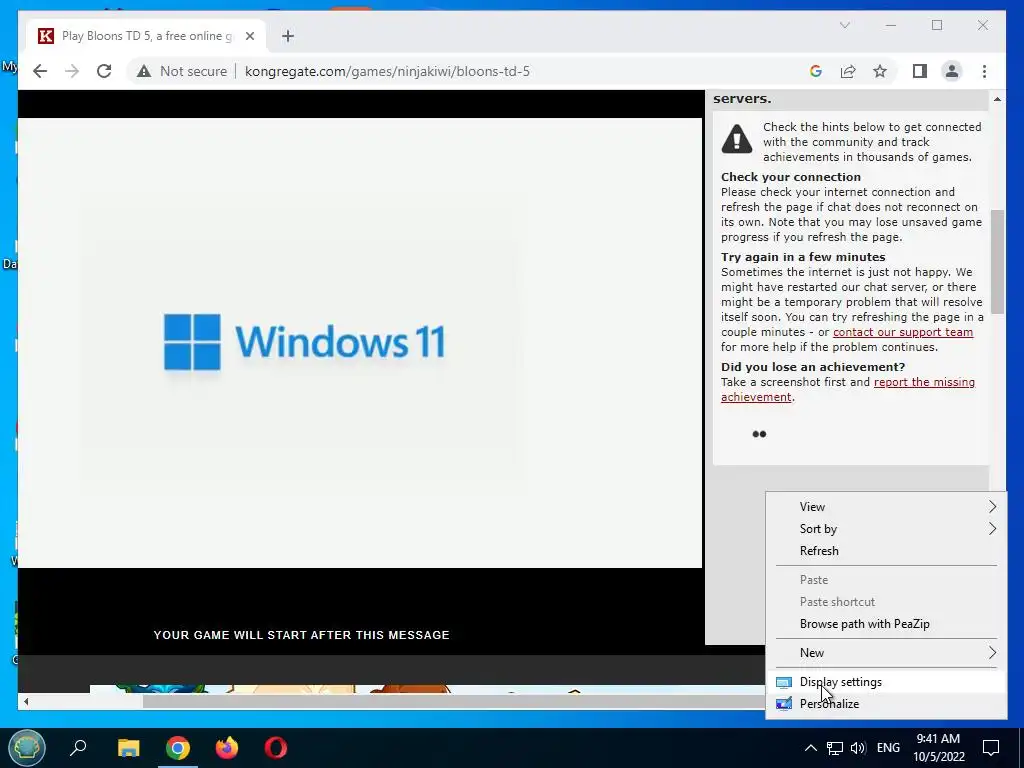Click the chat panel vertical scrollbar thumb
Viewport: 1024px width, 768px height.
pos(997,261)
